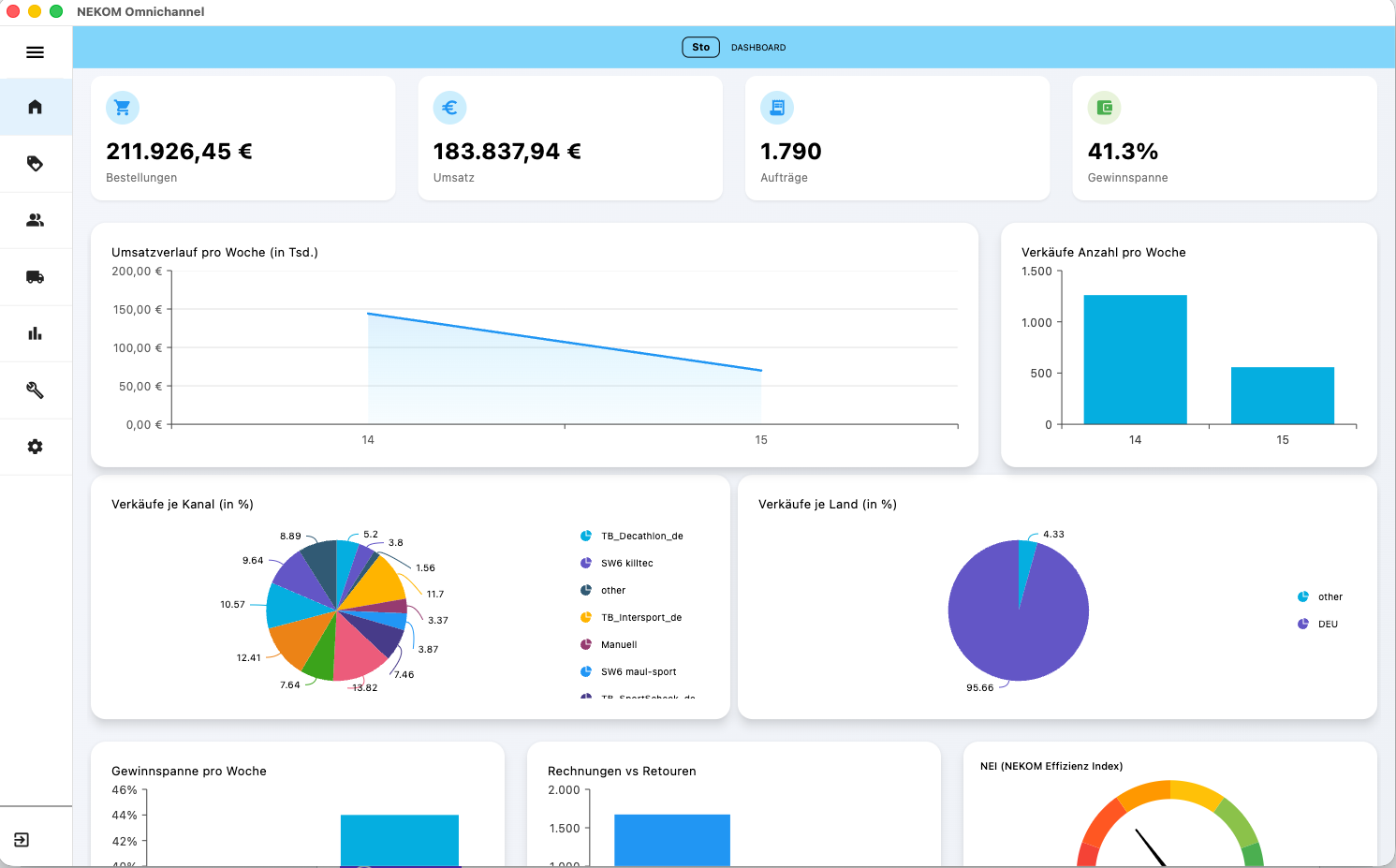Open the bar chart reports section
Viewport: 1396px width, 868px height.
[35, 333]
